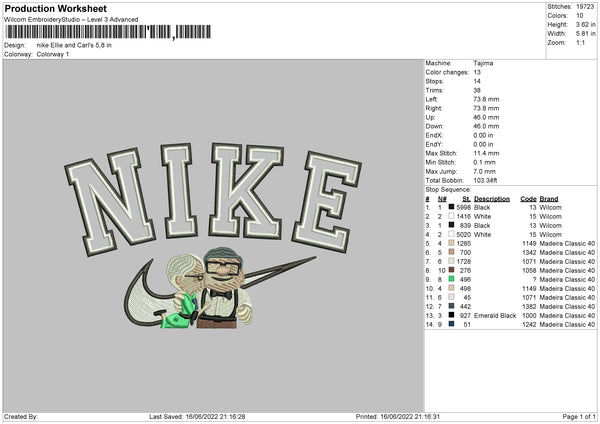Viewport: 600px width, 424px height.
Task: Click stitch count 5998 in row 1
Action: (463, 207)
